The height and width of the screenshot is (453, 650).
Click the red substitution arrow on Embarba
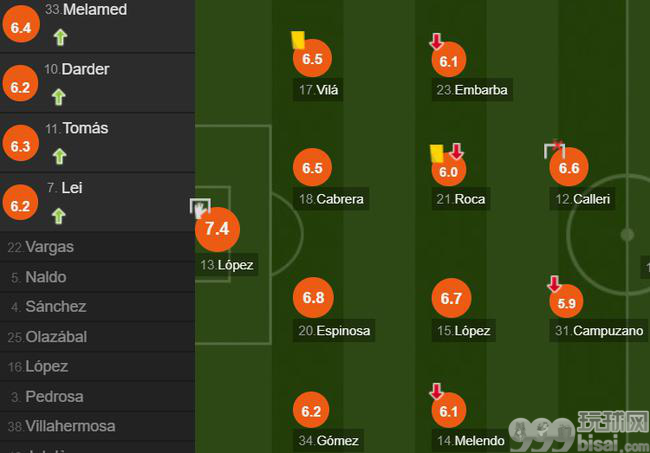436,41
